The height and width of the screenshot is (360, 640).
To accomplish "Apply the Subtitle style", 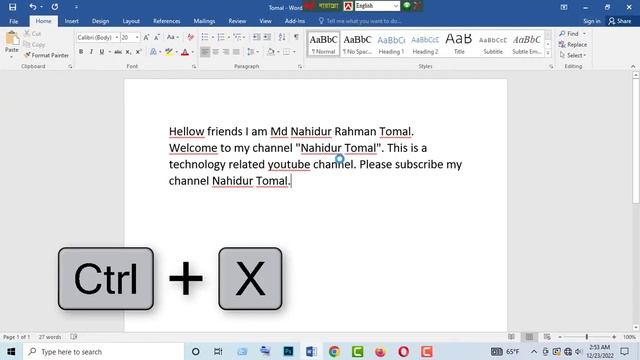I will click(493, 44).
